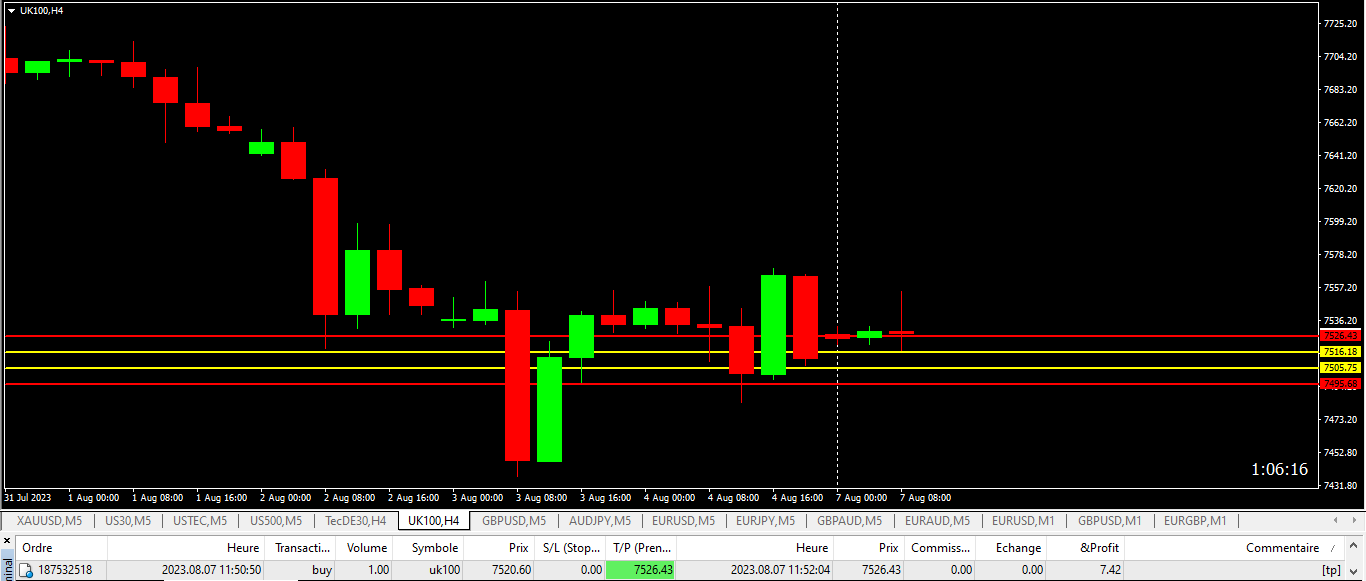
Task: Close the terminal panel with X icon
Action: tap(7, 541)
